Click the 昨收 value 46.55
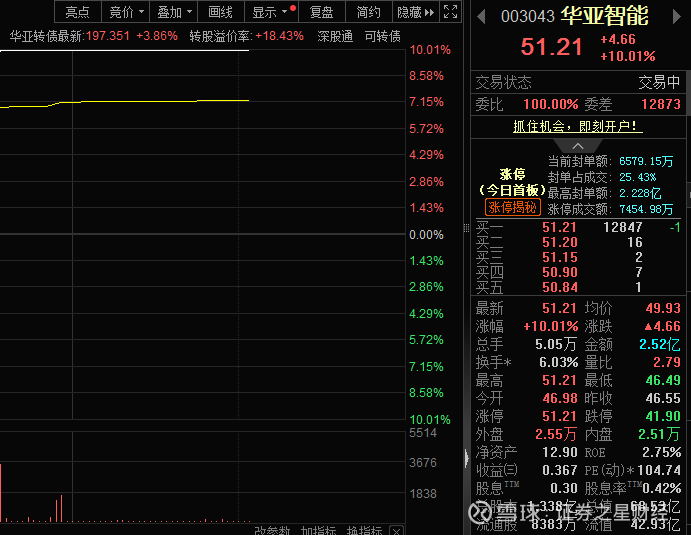This screenshot has width=691, height=535. tap(663, 398)
